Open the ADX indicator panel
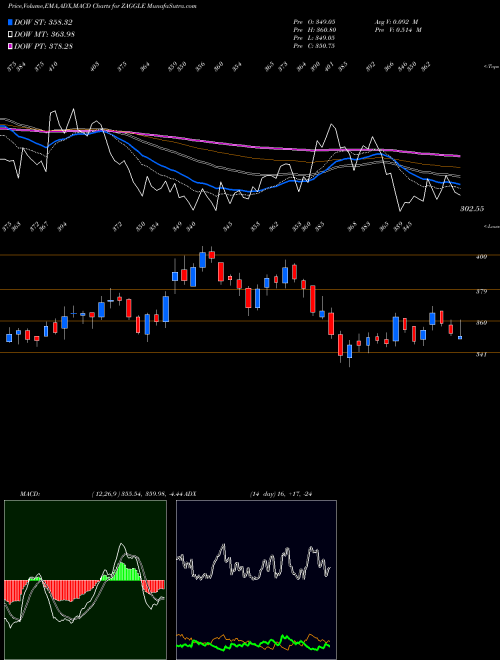Screen dimensions: 500x660 256,580
